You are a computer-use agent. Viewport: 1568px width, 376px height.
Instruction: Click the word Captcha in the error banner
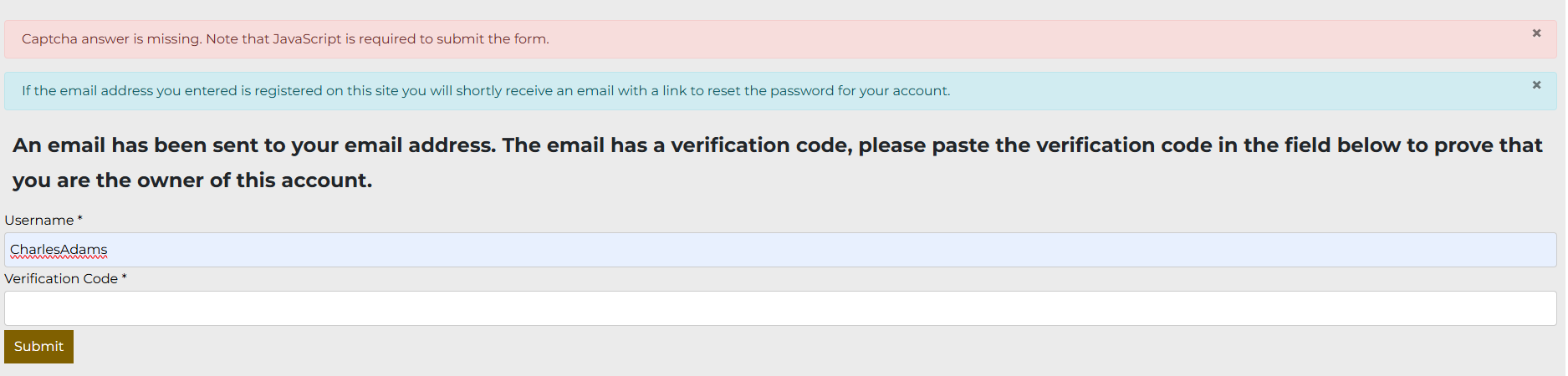pyautogui.click(x=49, y=39)
